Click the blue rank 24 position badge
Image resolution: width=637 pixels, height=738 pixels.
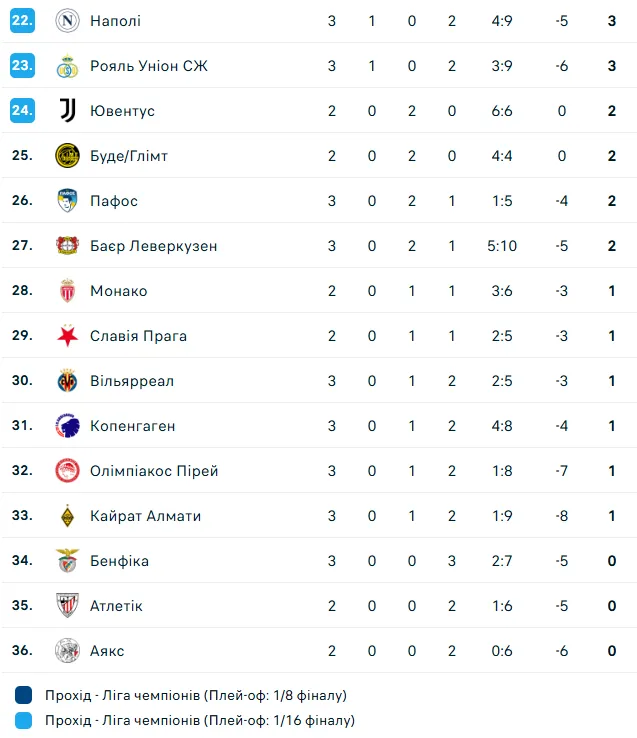[22, 111]
